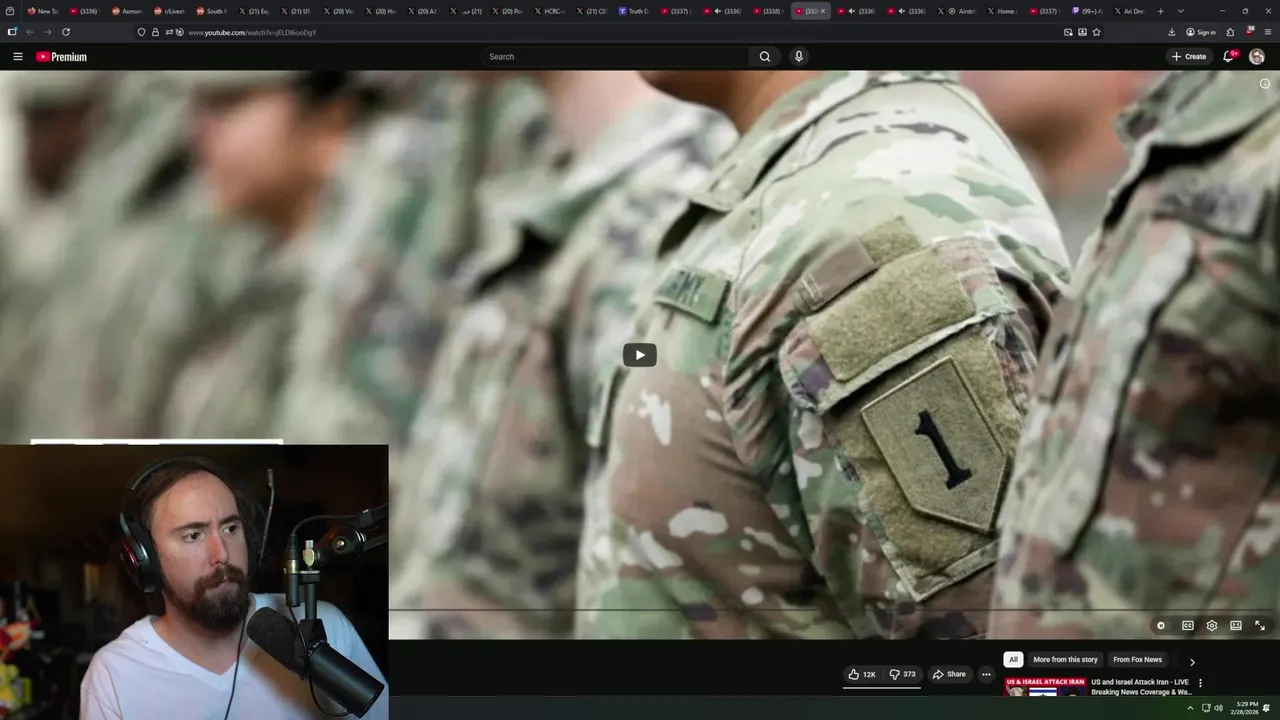Show video info card icon
Image resolution: width=1280 pixels, height=720 pixels.
click(1265, 84)
